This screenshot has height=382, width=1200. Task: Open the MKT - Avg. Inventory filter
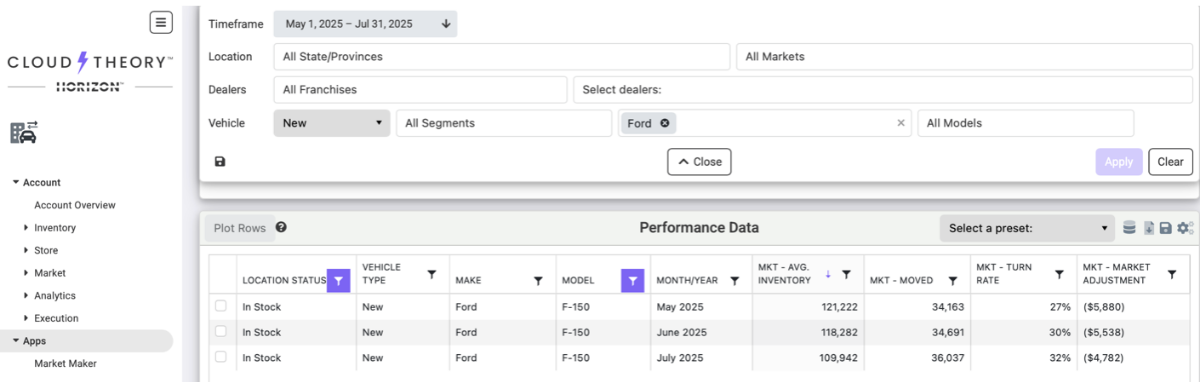click(x=846, y=274)
